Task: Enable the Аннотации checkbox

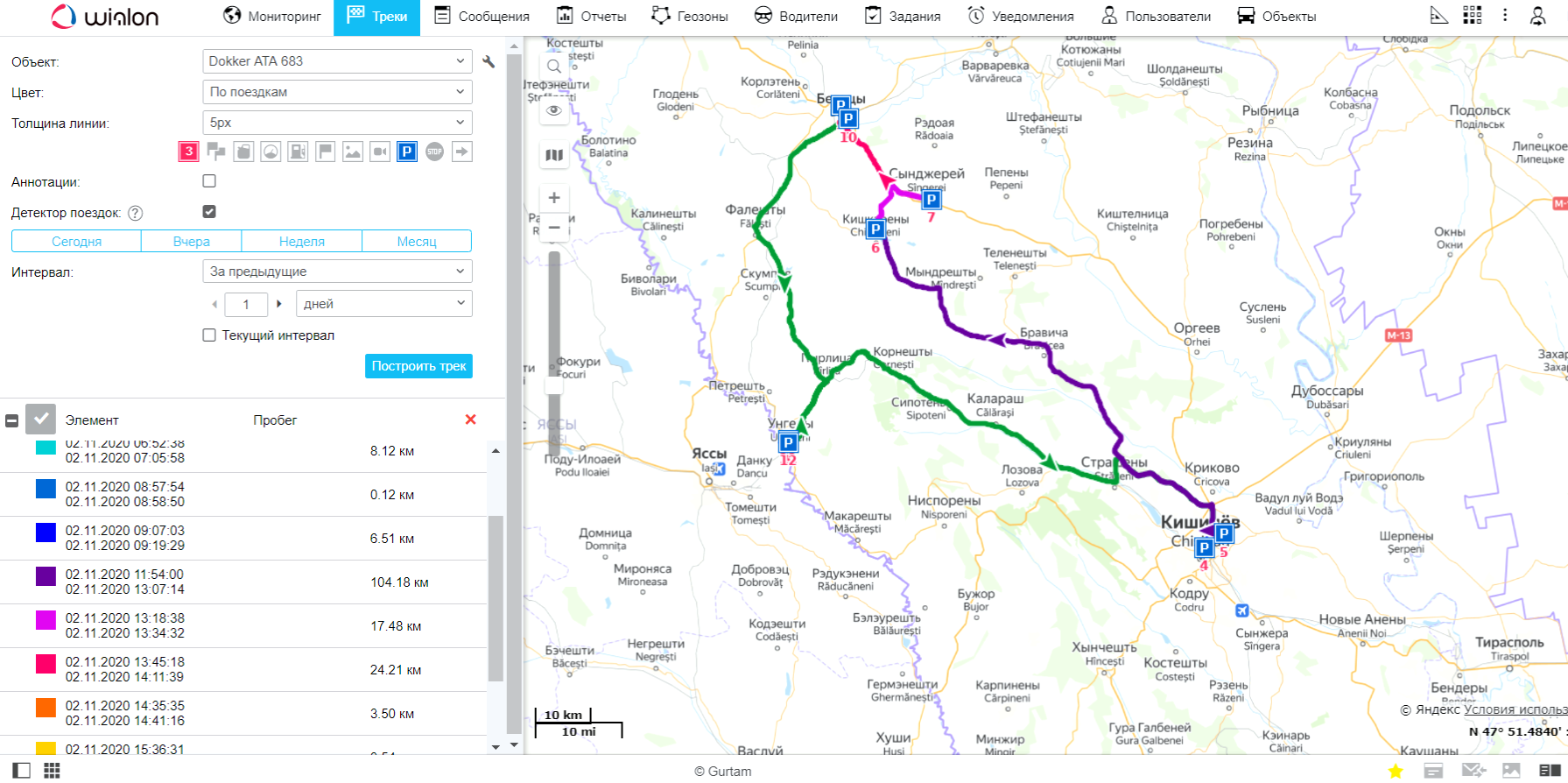Action: [x=209, y=181]
